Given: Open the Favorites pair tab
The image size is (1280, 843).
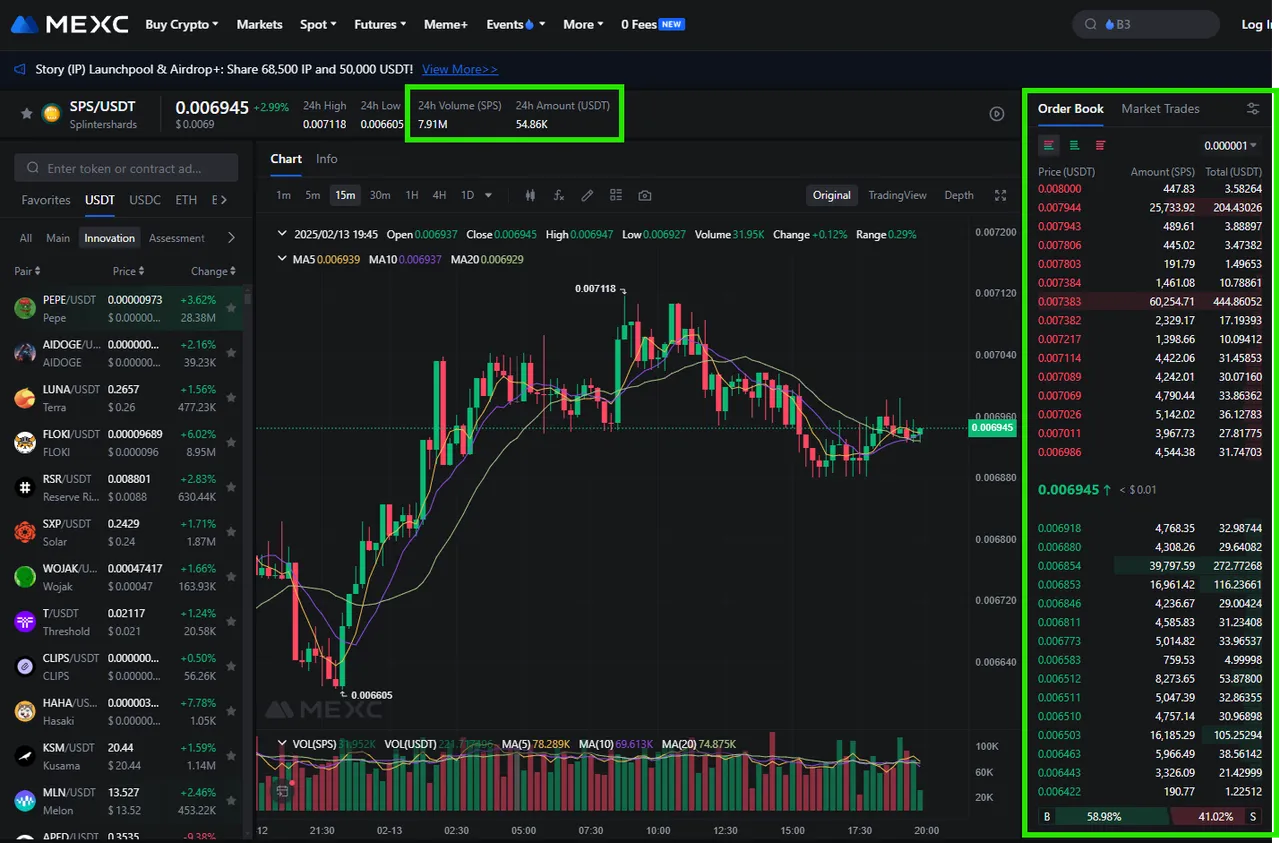Looking at the screenshot, I should [46, 200].
